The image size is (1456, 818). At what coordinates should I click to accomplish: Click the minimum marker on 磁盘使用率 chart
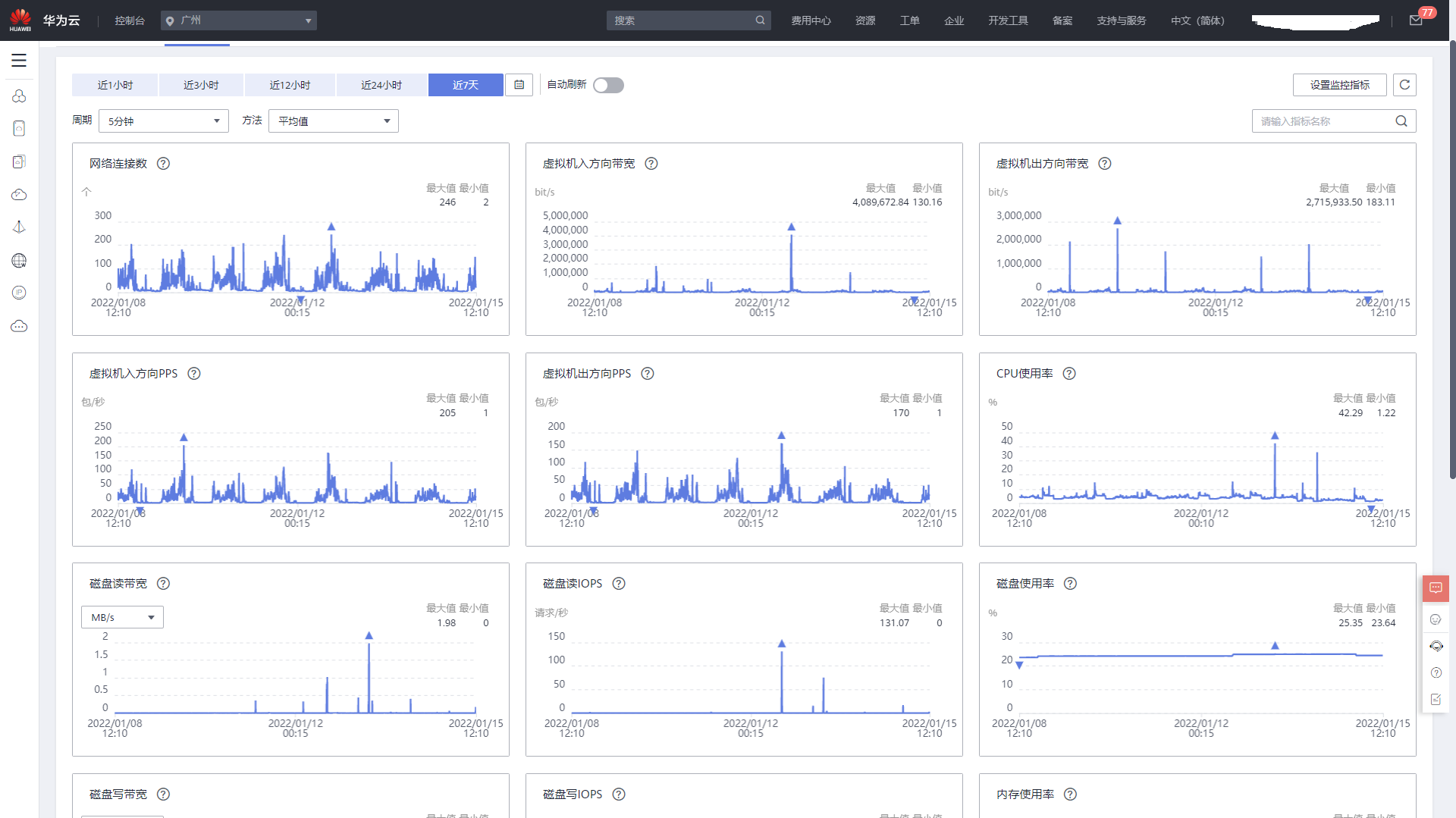coord(1019,666)
